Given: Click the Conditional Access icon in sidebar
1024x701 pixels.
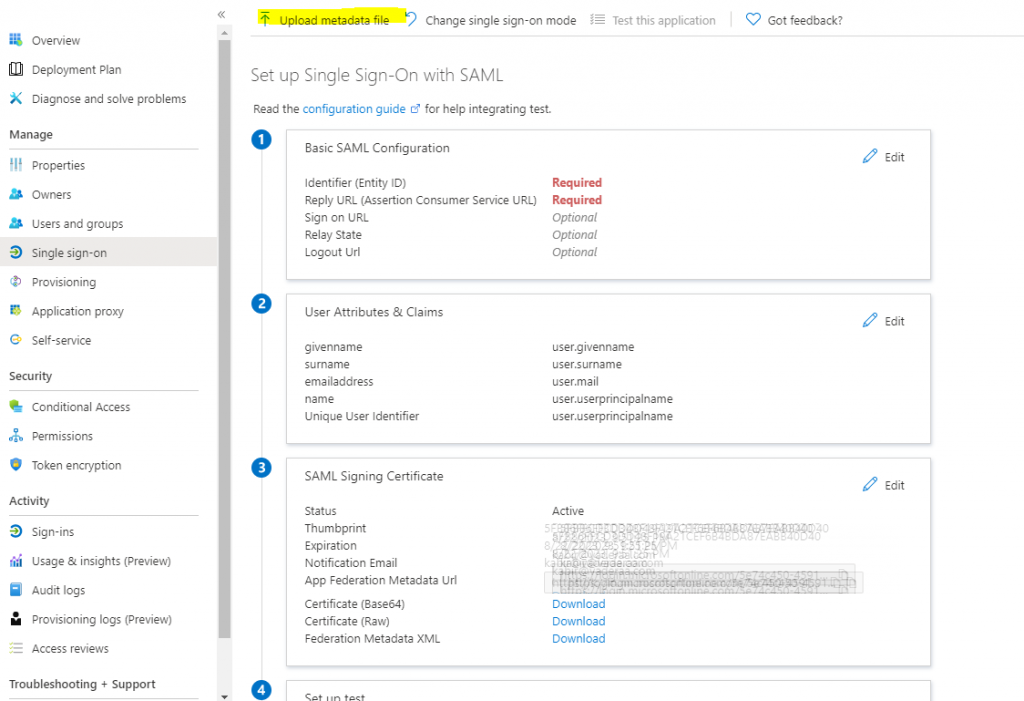Looking at the screenshot, I should pos(16,407).
